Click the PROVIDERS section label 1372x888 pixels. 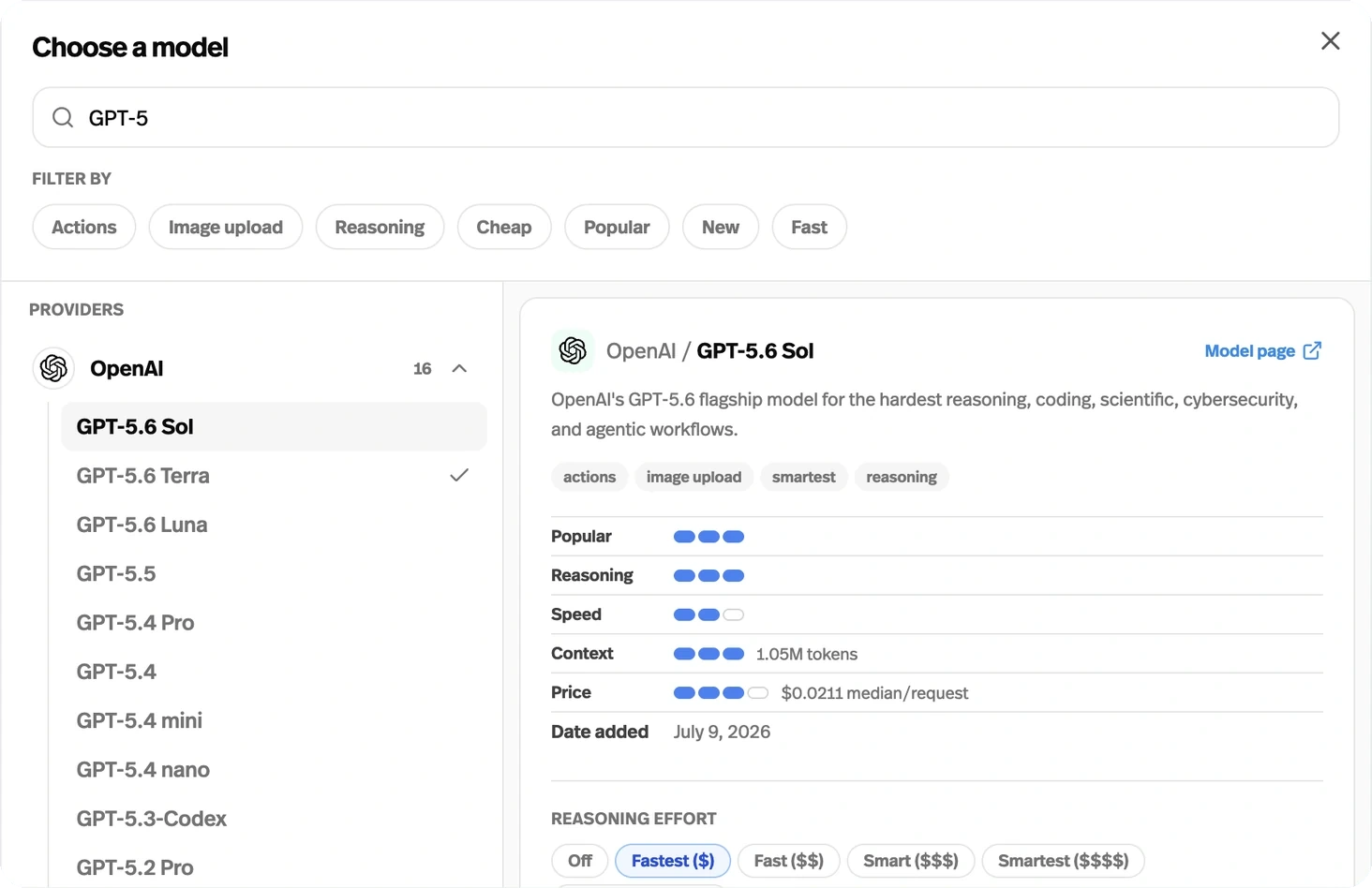[x=77, y=309]
